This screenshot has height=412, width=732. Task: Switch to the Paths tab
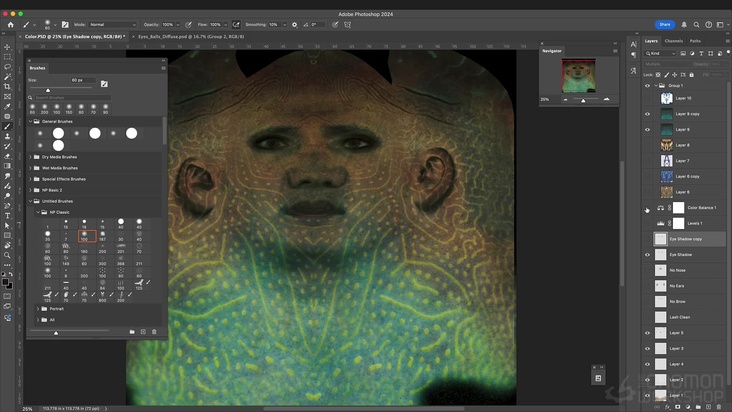695,41
